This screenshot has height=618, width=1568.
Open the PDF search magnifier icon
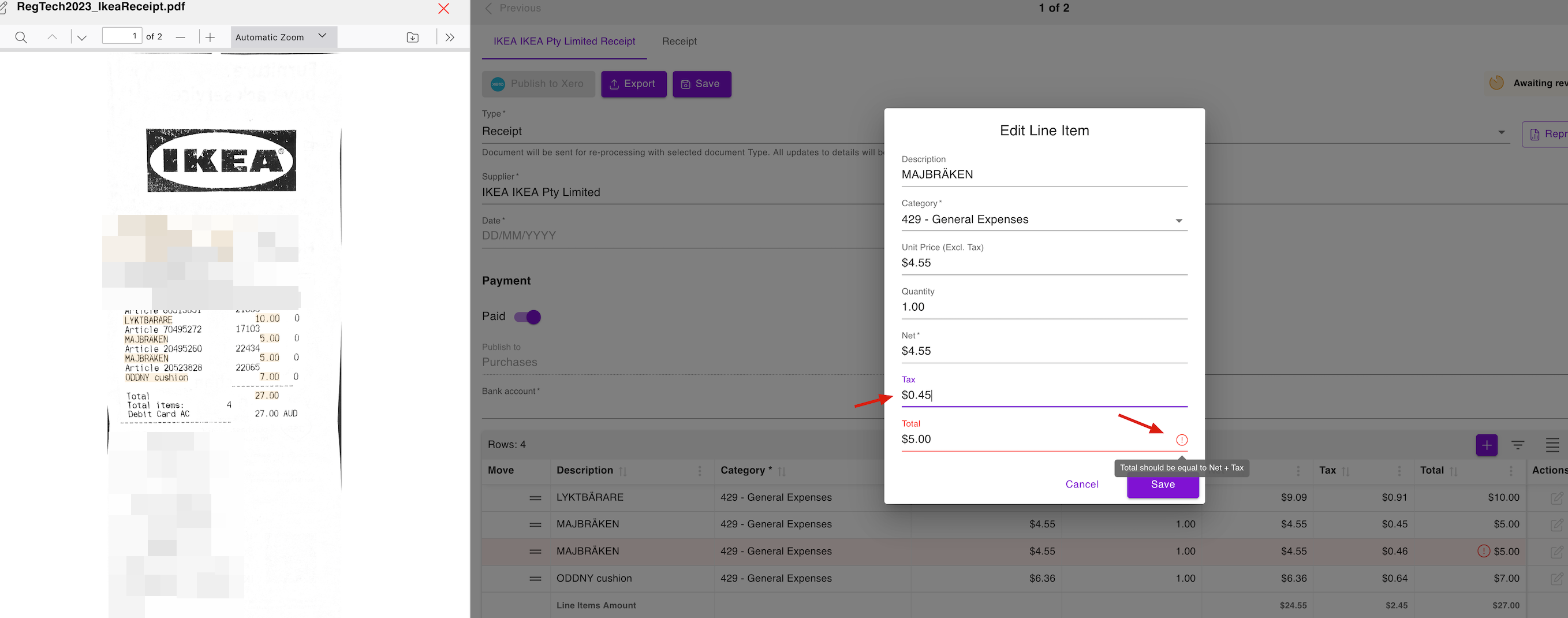(21, 37)
